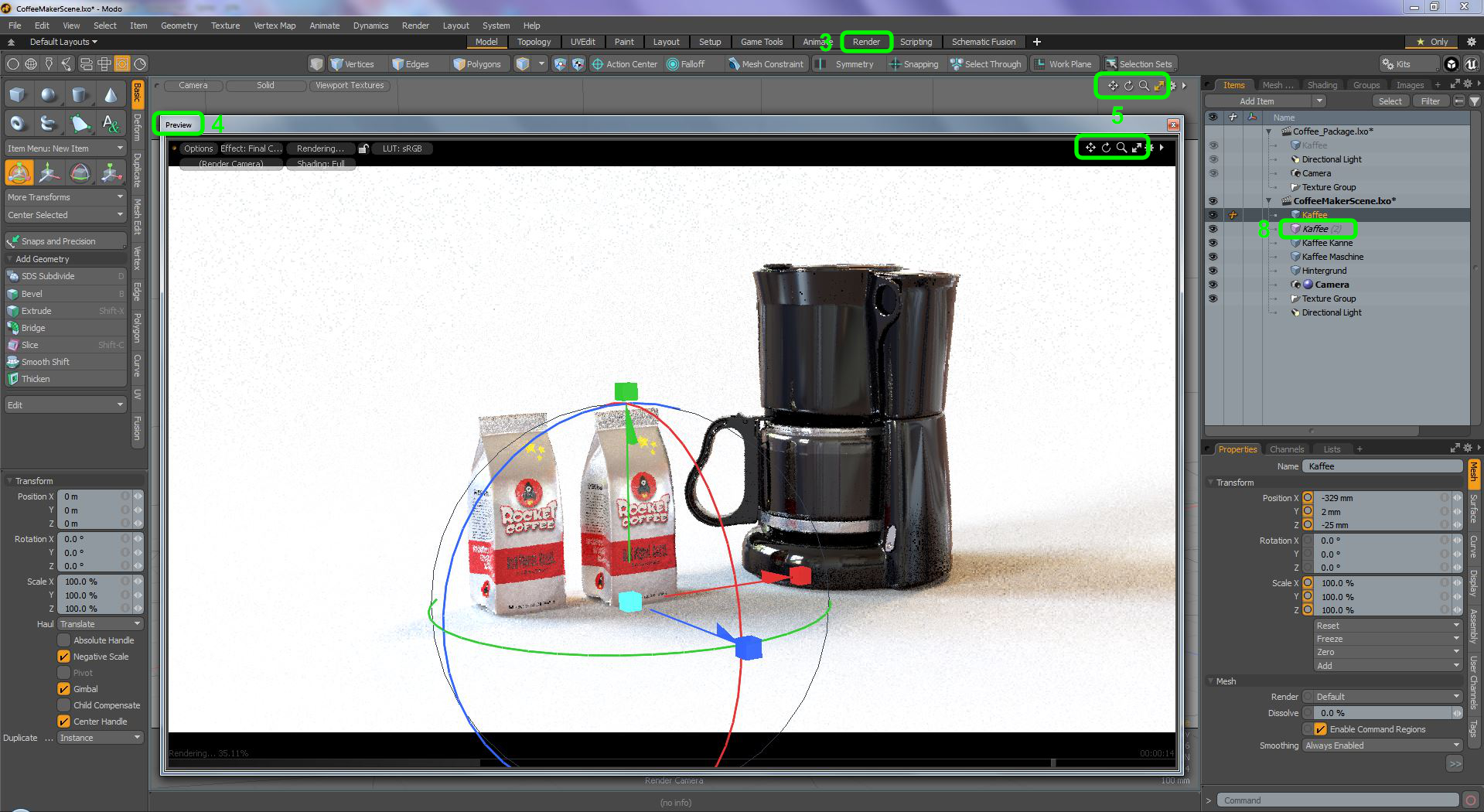Switch to the Topology layout tab

pos(534,42)
